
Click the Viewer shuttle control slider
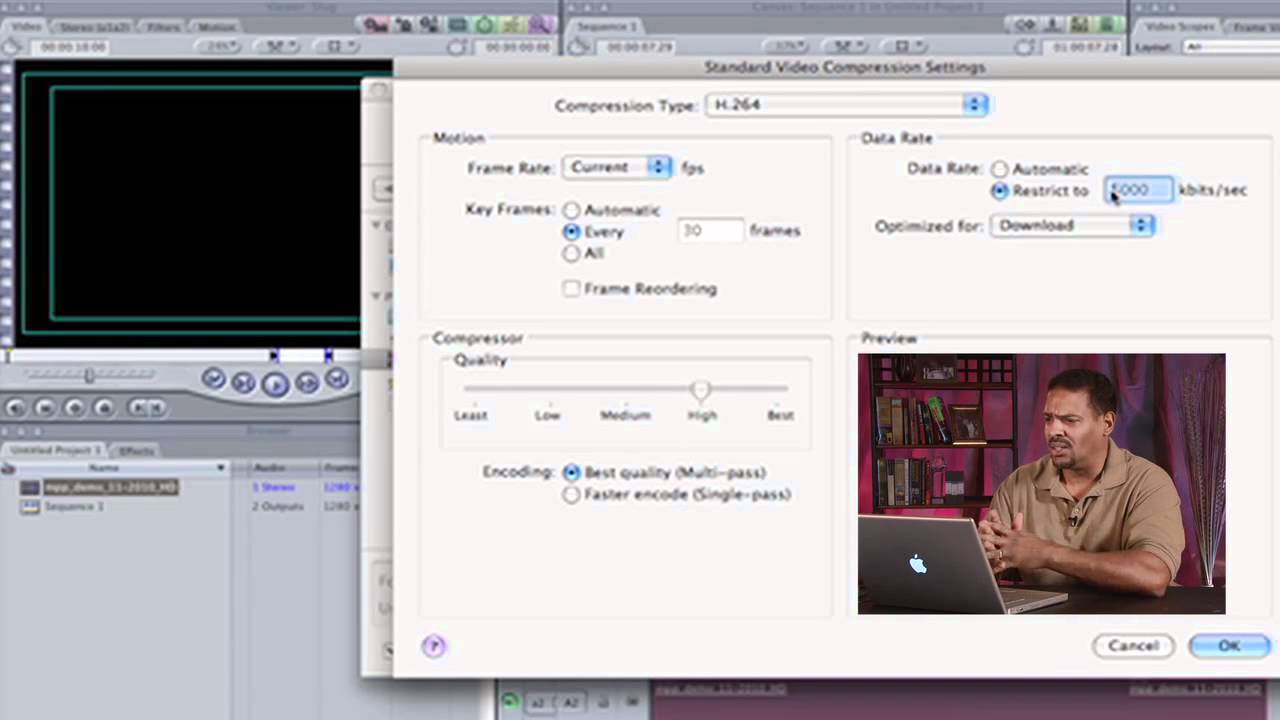pos(89,375)
